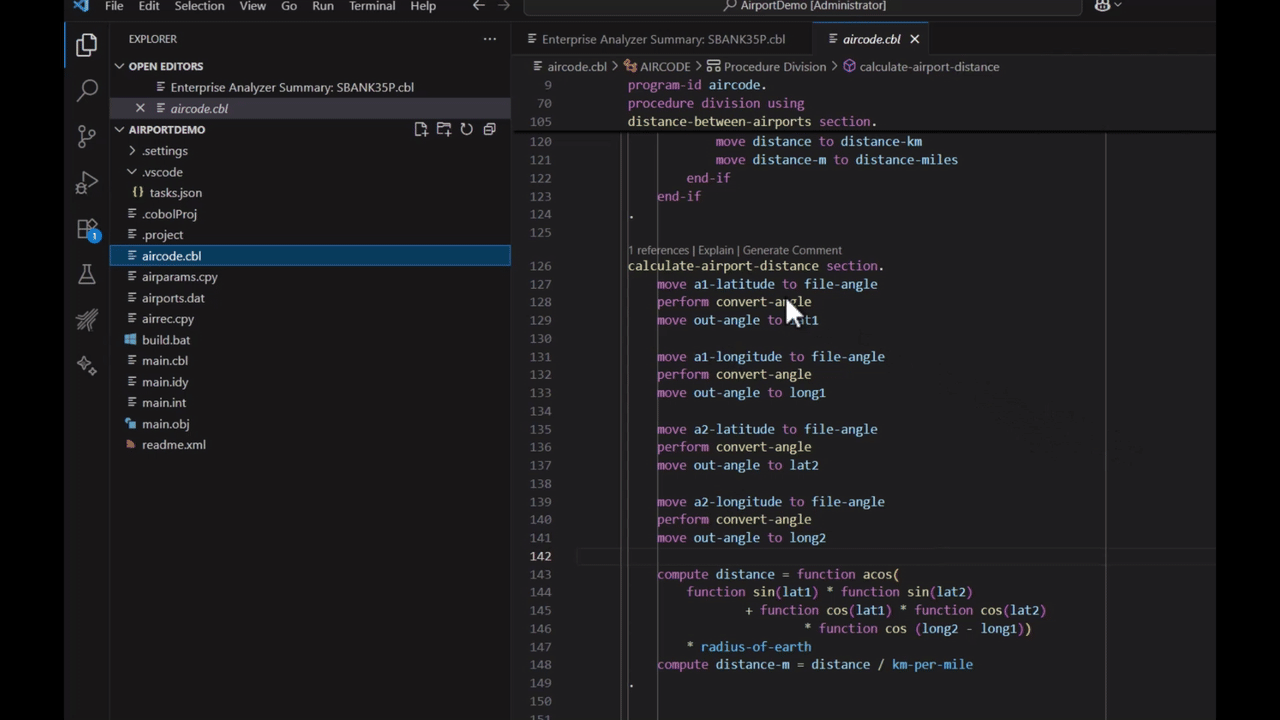This screenshot has width=1280, height=720.
Task: Click 'km-per-mile' on line 148
Action: 932,665
